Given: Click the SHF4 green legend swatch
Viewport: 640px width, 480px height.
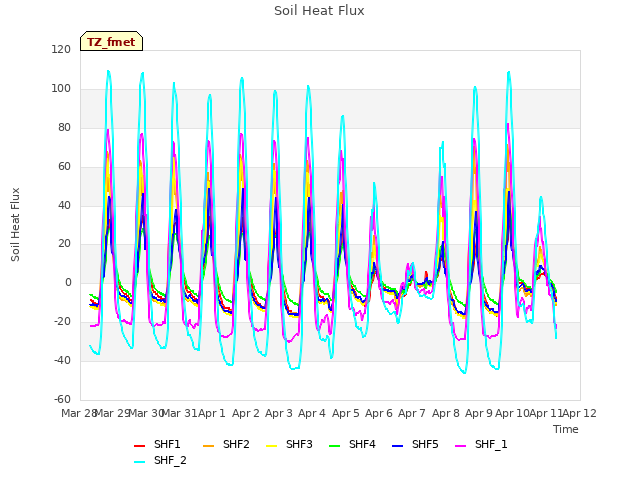Looking at the screenshot, I should coord(334,446).
